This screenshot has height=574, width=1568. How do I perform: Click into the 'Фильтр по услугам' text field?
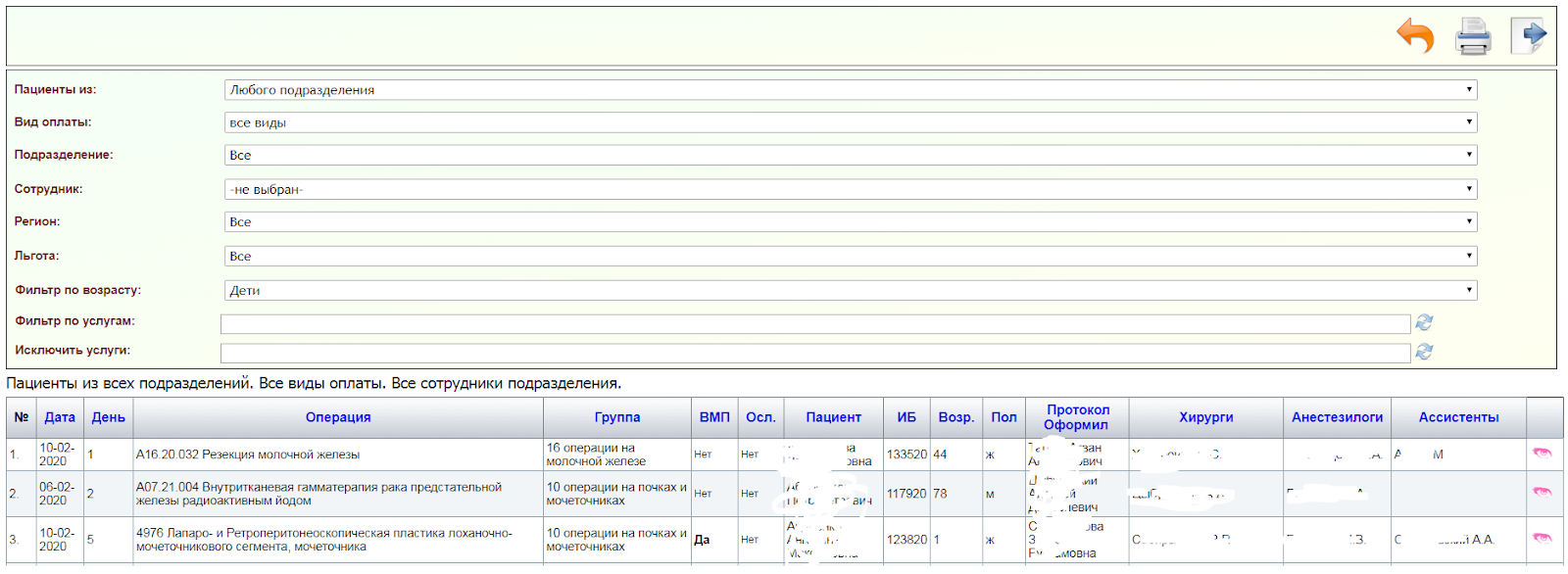click(x=814, y=324)
